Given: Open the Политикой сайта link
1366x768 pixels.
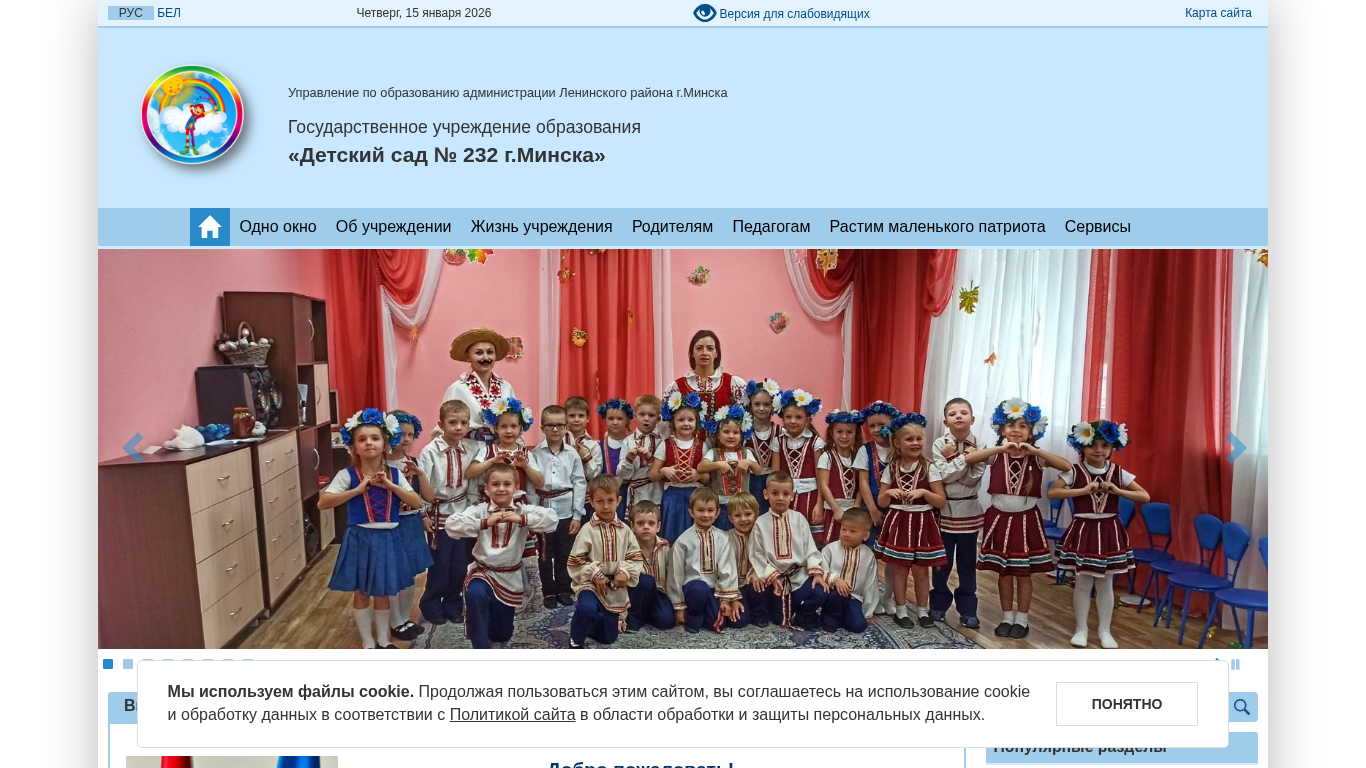Looking at the screenshot, I should click(x=512, y=715).
